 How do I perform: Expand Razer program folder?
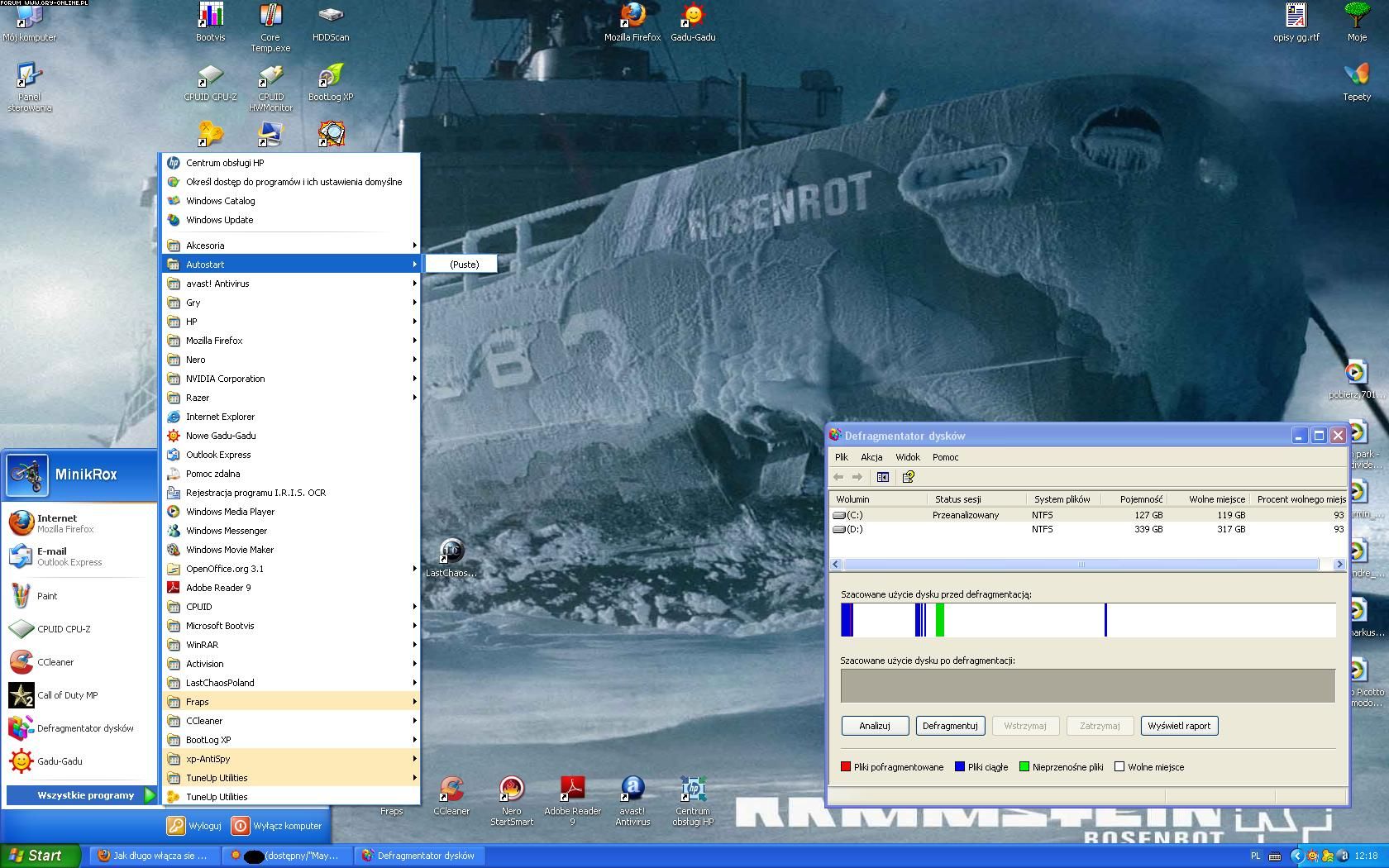292,398
